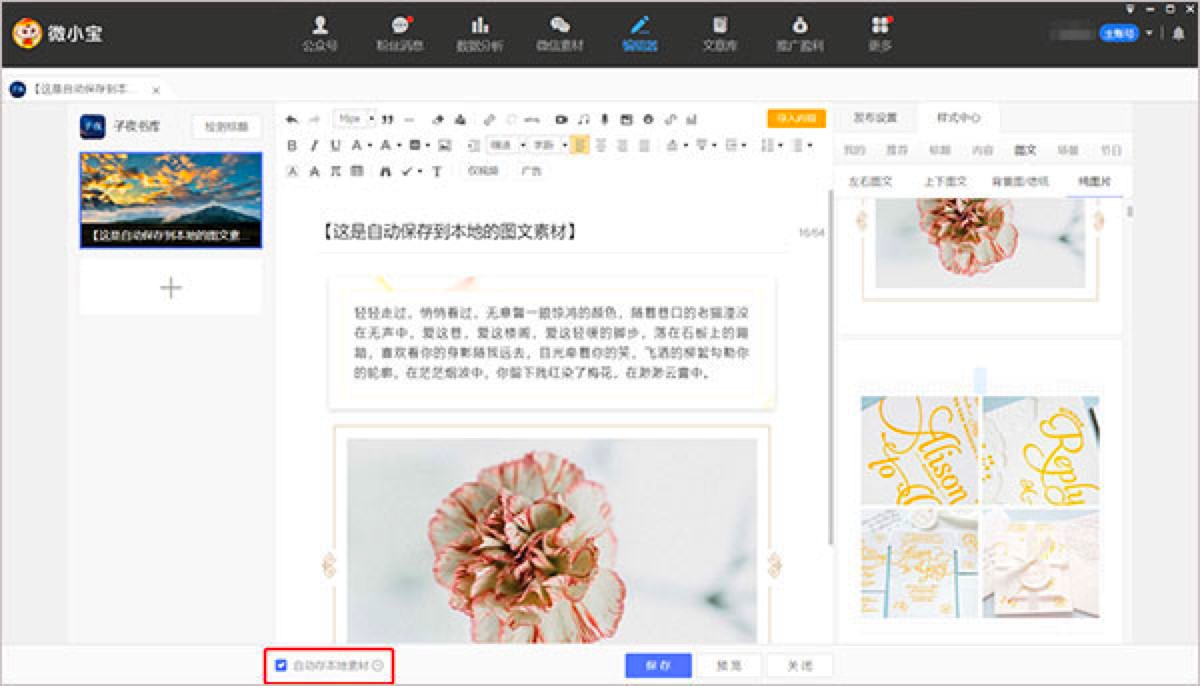Toggle the 自动保存本地素材 checkbox
This screenshot has height=686, width=1200.
pos(281,665)
